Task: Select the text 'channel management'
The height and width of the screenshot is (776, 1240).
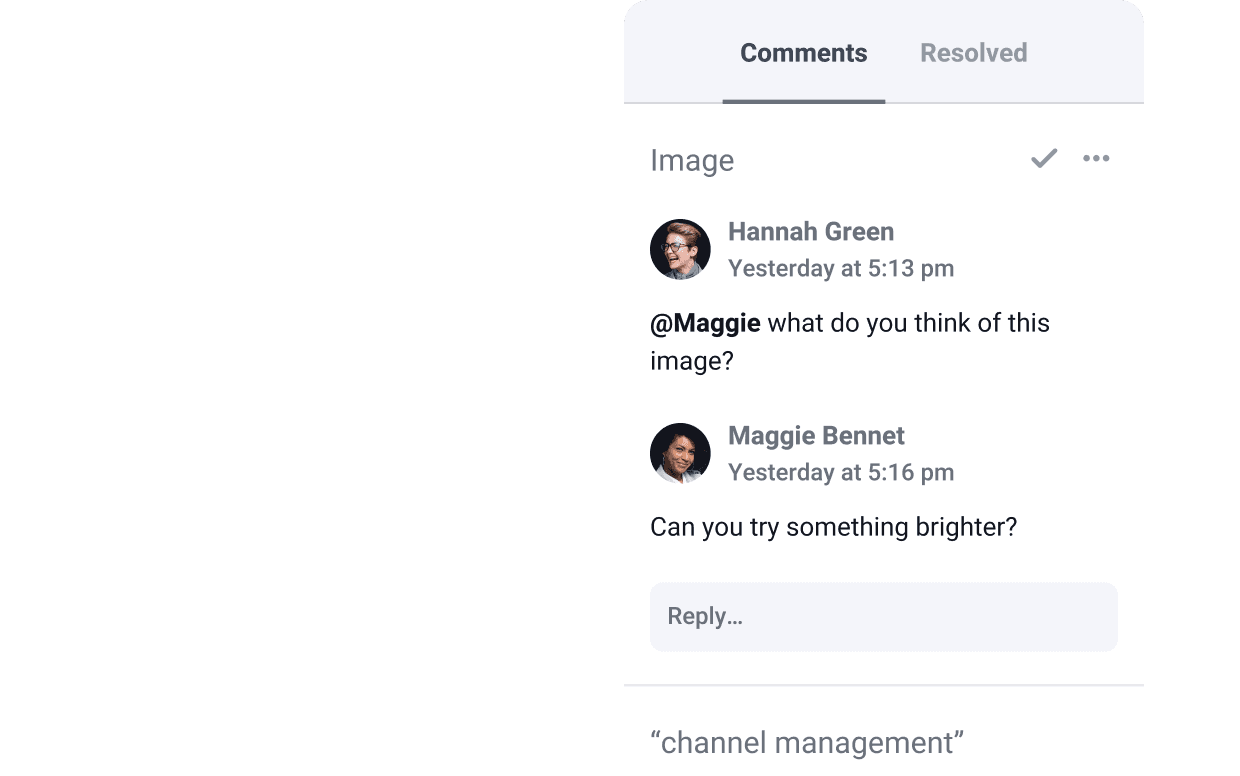Action: (x=805, y=742)
